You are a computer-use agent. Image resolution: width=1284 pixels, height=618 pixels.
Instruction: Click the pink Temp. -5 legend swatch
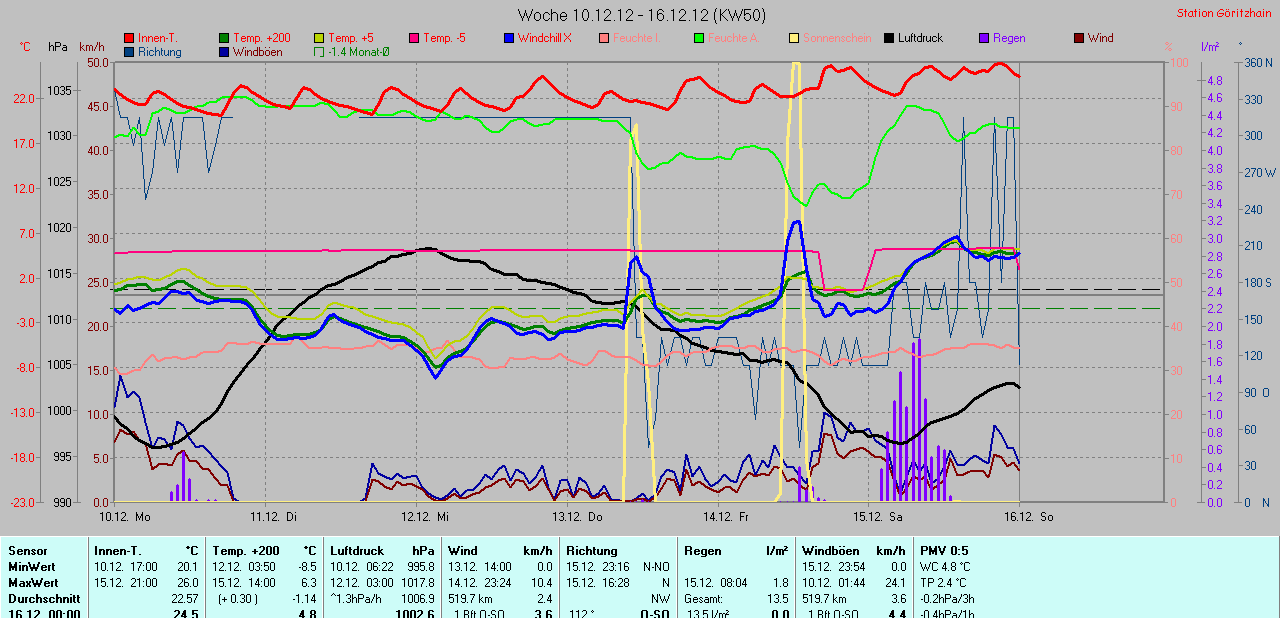tap(414, 38)
